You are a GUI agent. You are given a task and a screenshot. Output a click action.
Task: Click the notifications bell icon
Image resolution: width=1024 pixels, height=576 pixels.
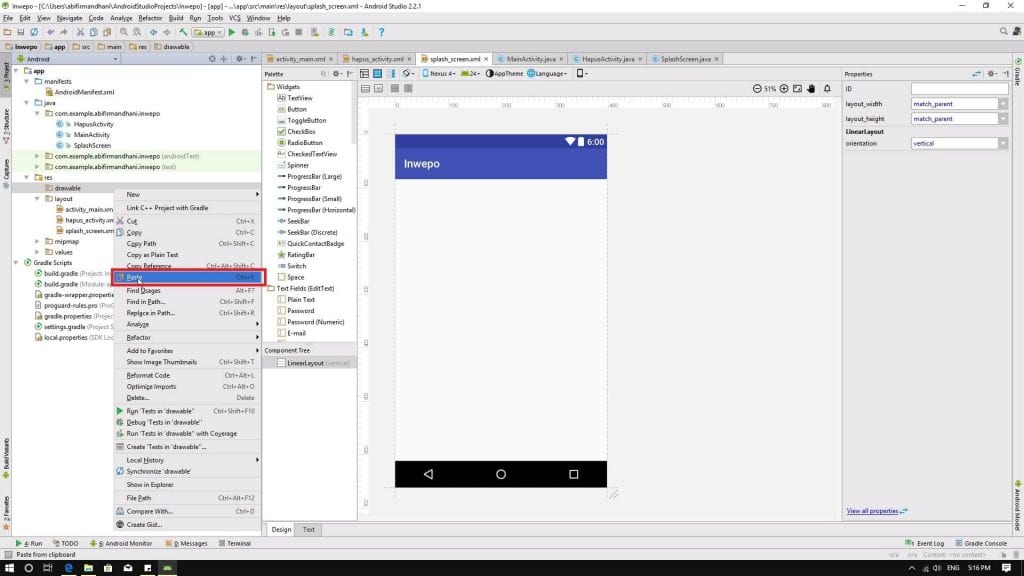tap(828, 88)
